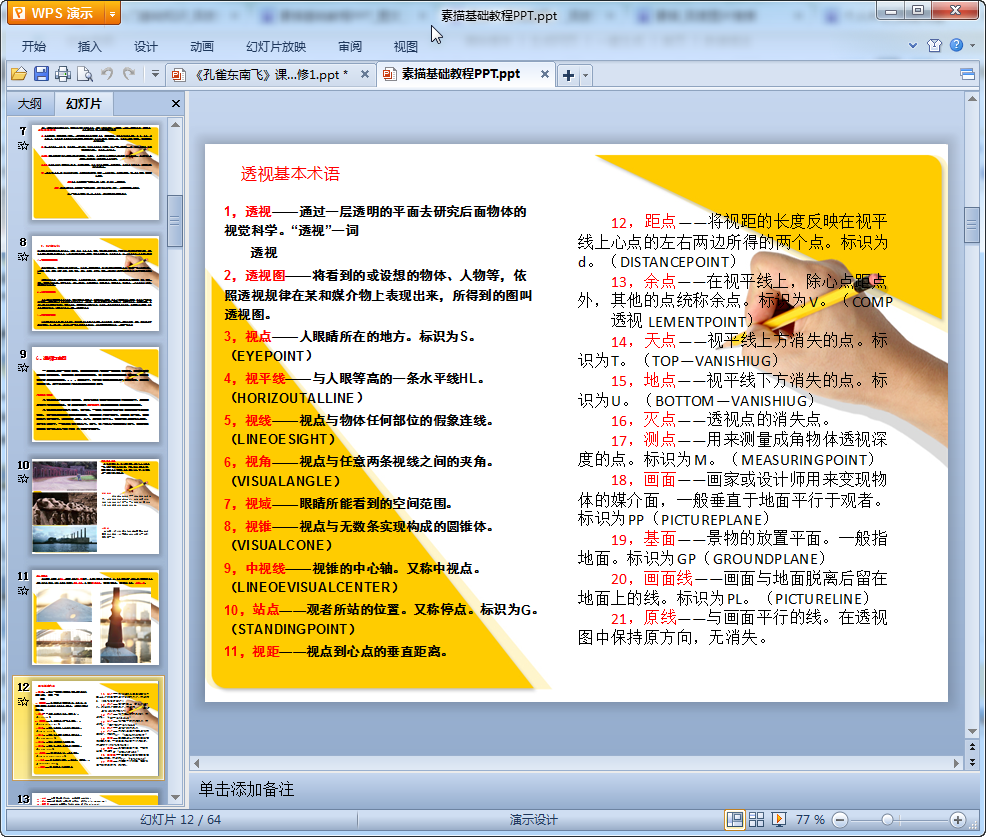Click main editor scroll down arrow
This screenshot has height=837, width=986.
[x=972, y=731]
